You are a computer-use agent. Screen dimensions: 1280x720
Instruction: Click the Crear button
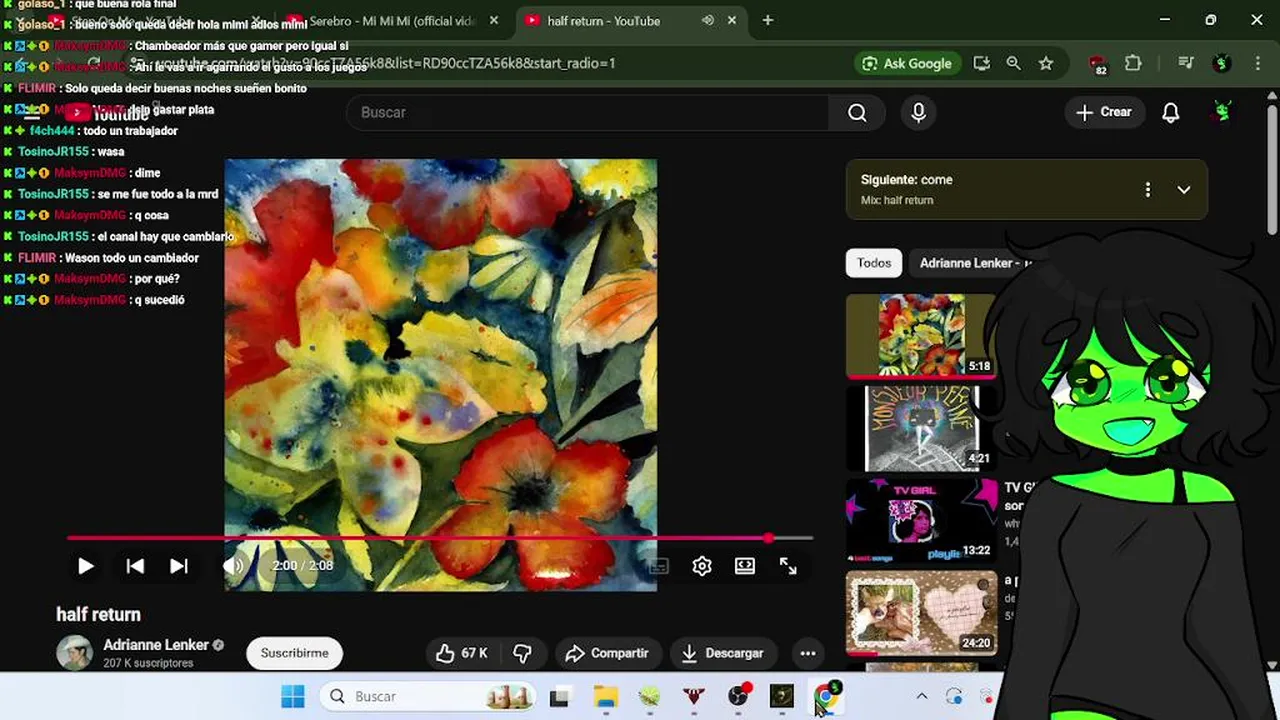pyautogui.click(x=1104, y=112)
